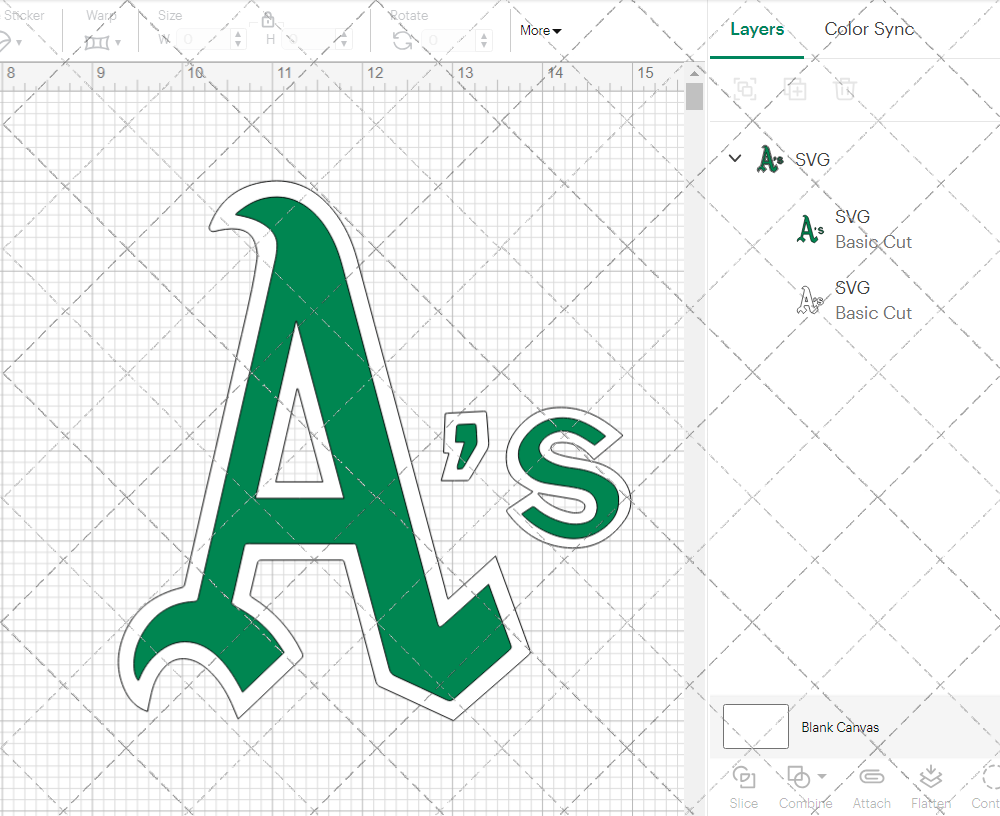This screenshot has height=816, width=1000.
Task: Open the Combine dropdown arrow
Action: [x=822, y=776]
